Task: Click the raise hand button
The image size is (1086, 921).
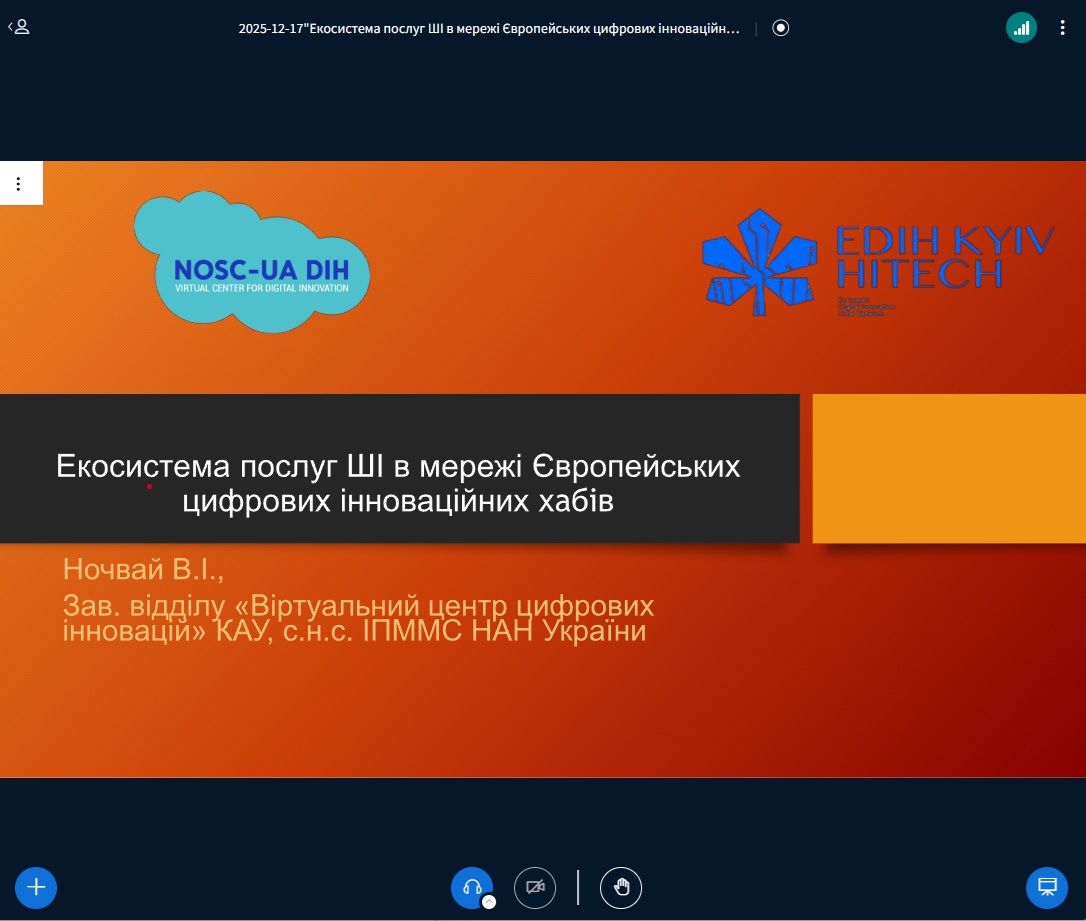Action: tap(621, 887)
